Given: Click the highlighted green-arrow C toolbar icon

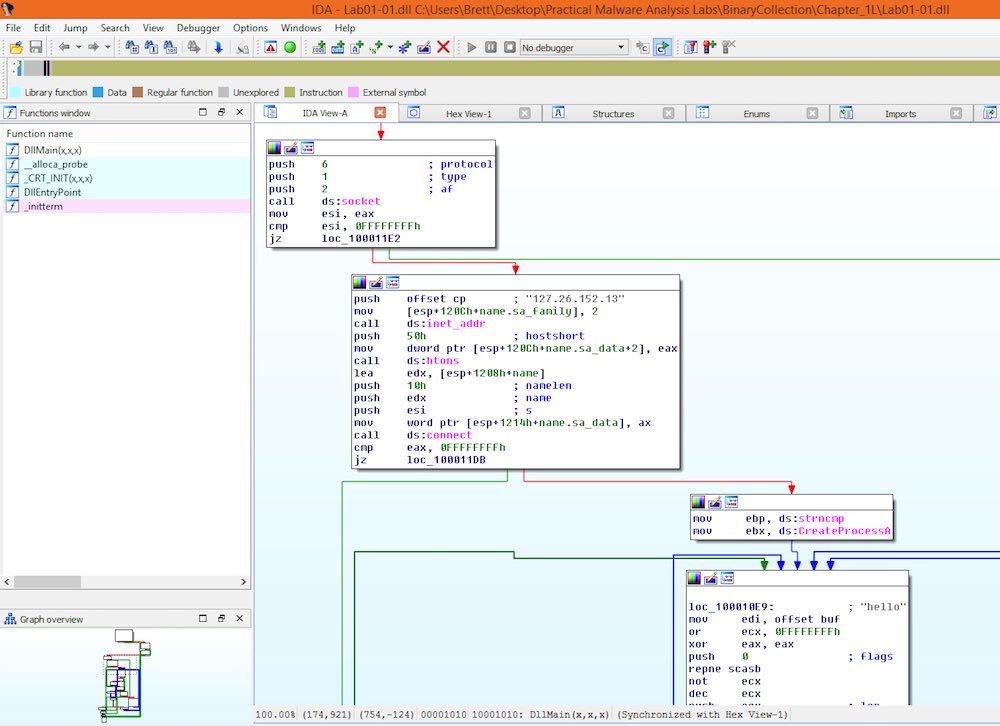Looking at the screenshot, I should pos(663,47).
